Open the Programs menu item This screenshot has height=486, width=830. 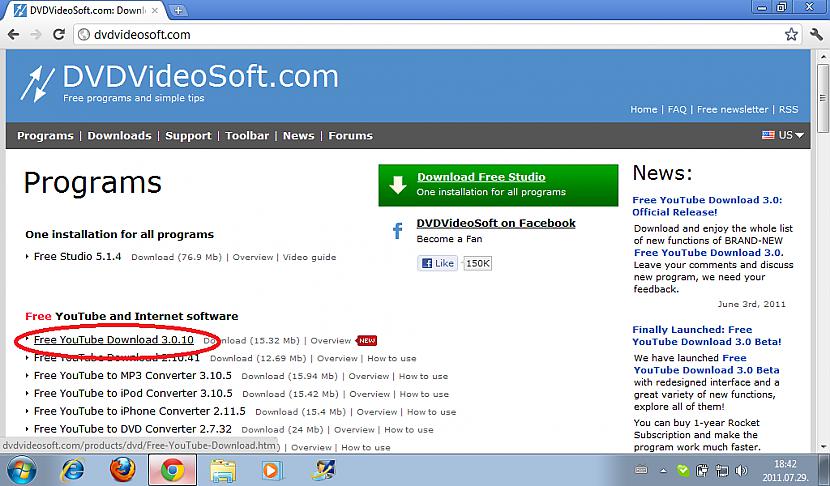tap(45, 136)
